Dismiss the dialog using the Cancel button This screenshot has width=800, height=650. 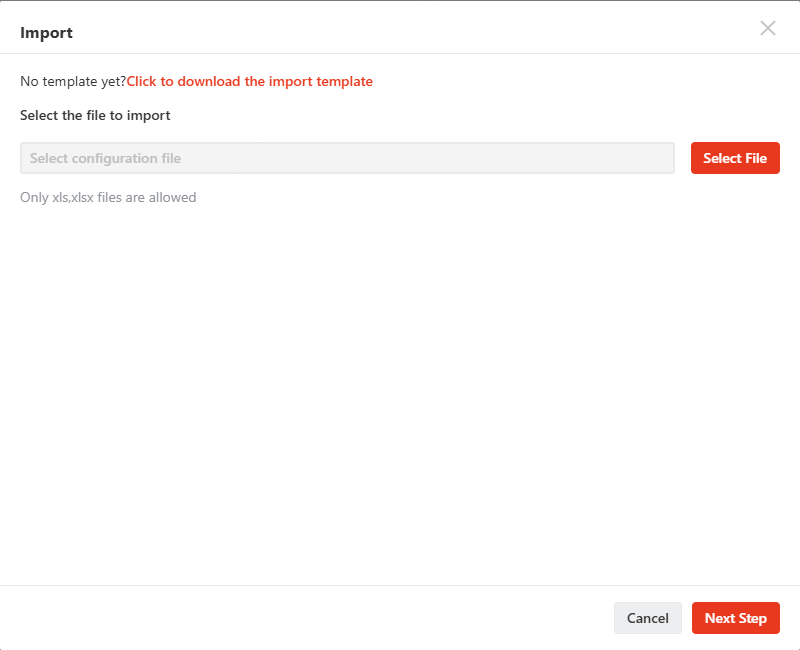coord(647,618)
